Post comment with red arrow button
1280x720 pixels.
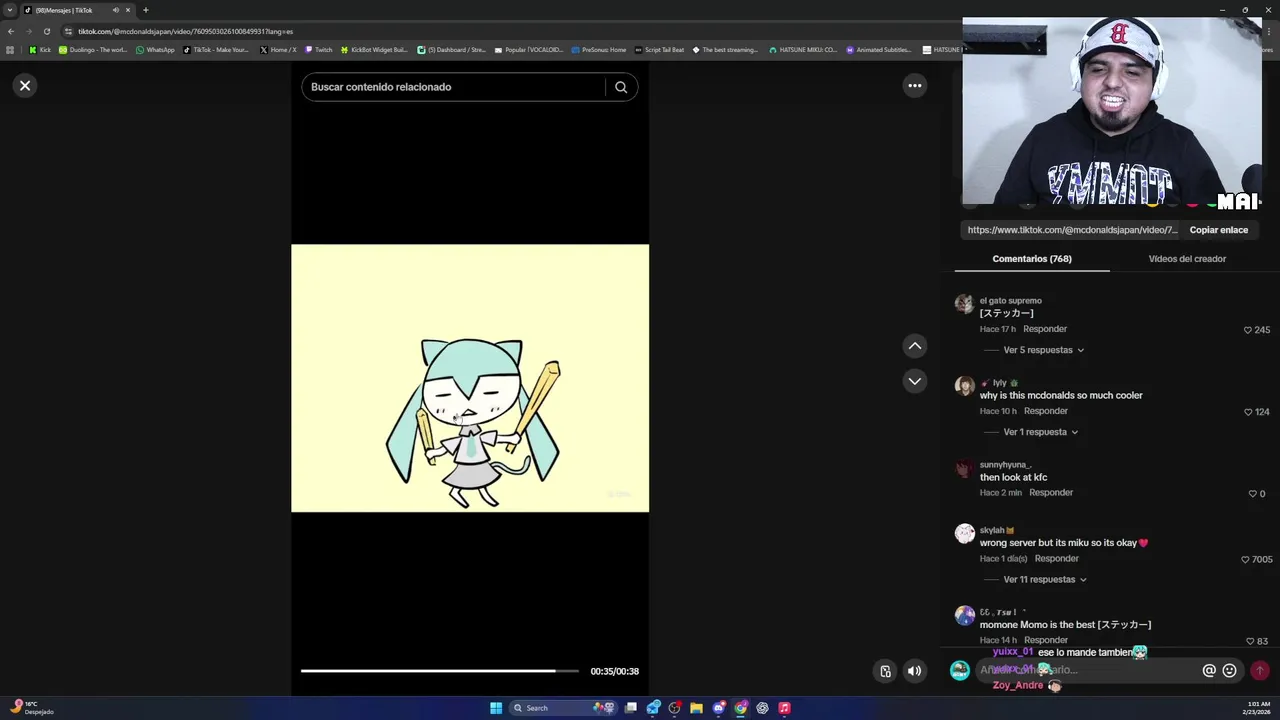pyautogui.click(x=1260, y=671)
